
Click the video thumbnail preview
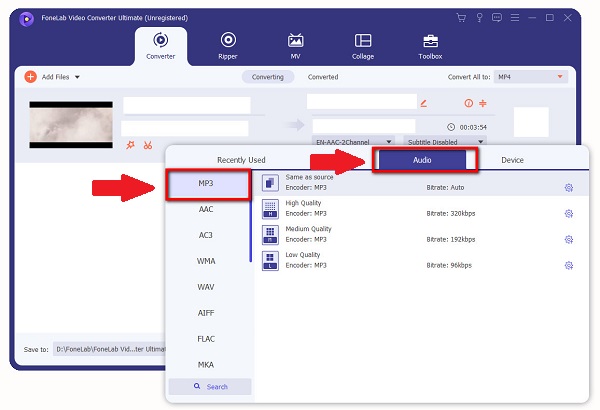point(71,125)
